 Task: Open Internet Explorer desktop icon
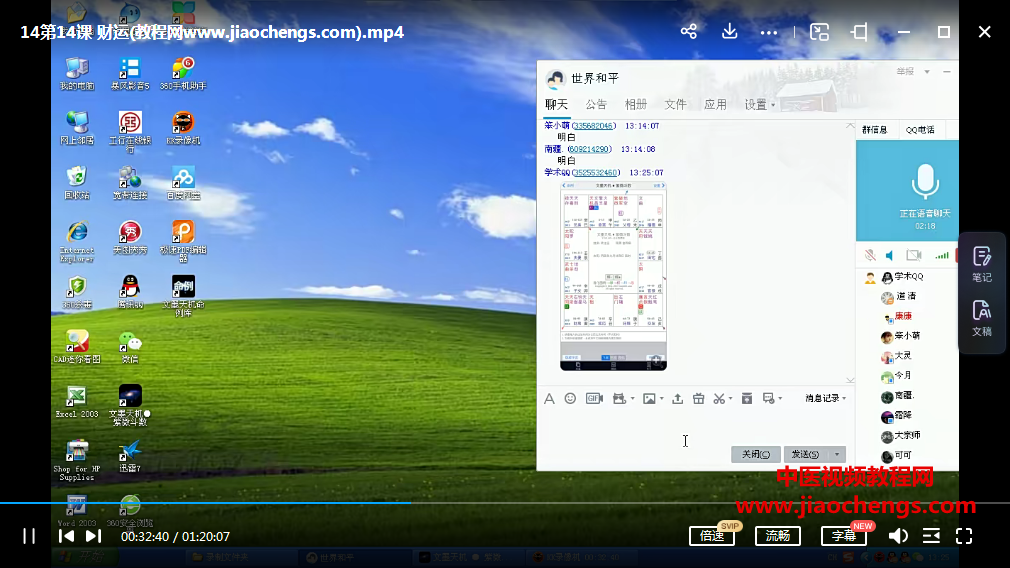pos(77,241)
